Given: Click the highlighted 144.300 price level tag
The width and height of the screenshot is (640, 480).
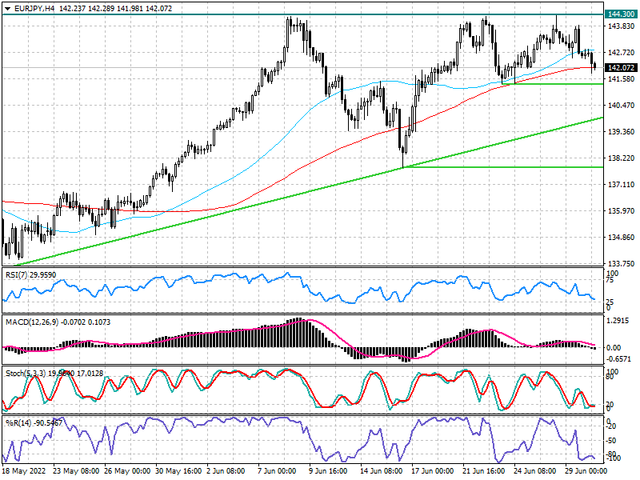Looking at the screenshot, I should [x=620, y=14].
